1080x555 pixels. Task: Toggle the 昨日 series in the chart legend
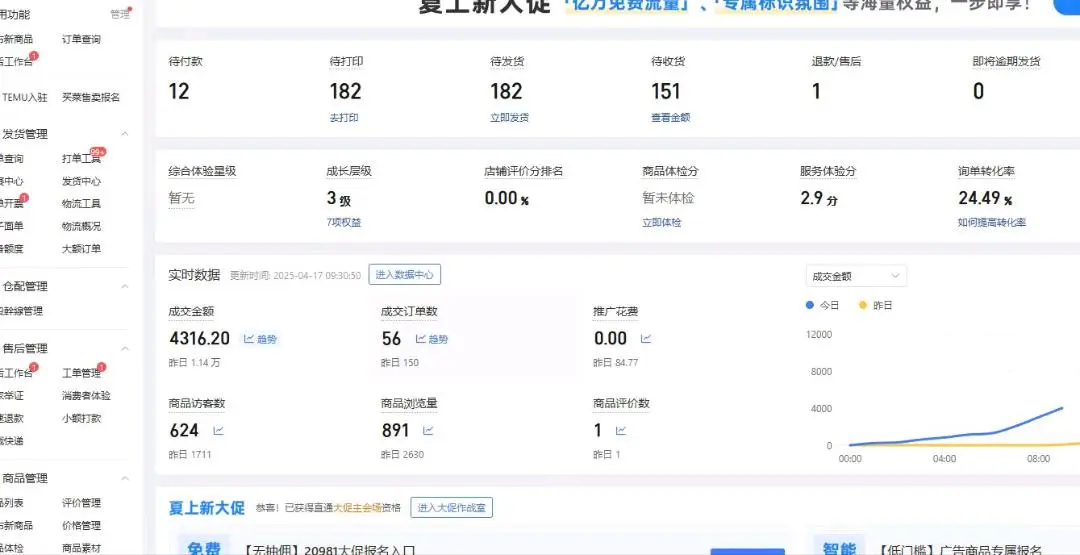point(876,305)
